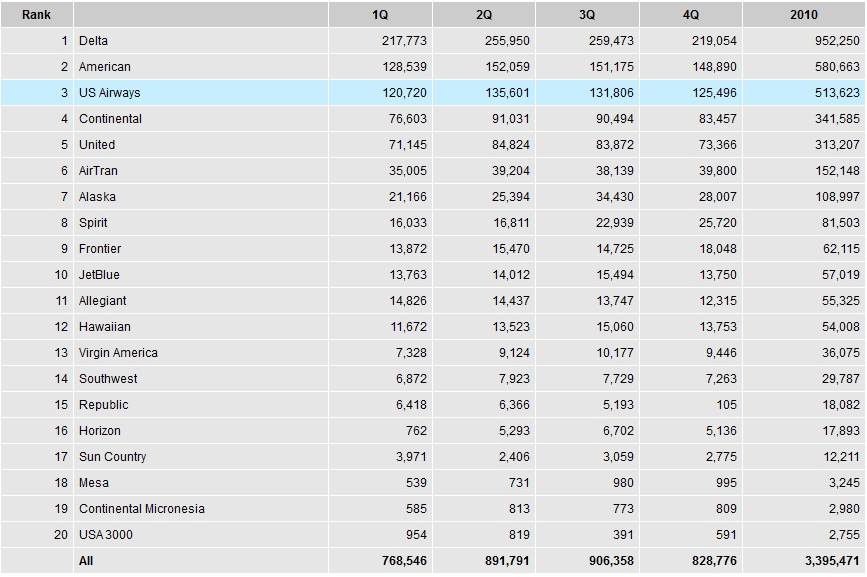
Task: Select the USA 3000 airline name
Action: [106, 534]
